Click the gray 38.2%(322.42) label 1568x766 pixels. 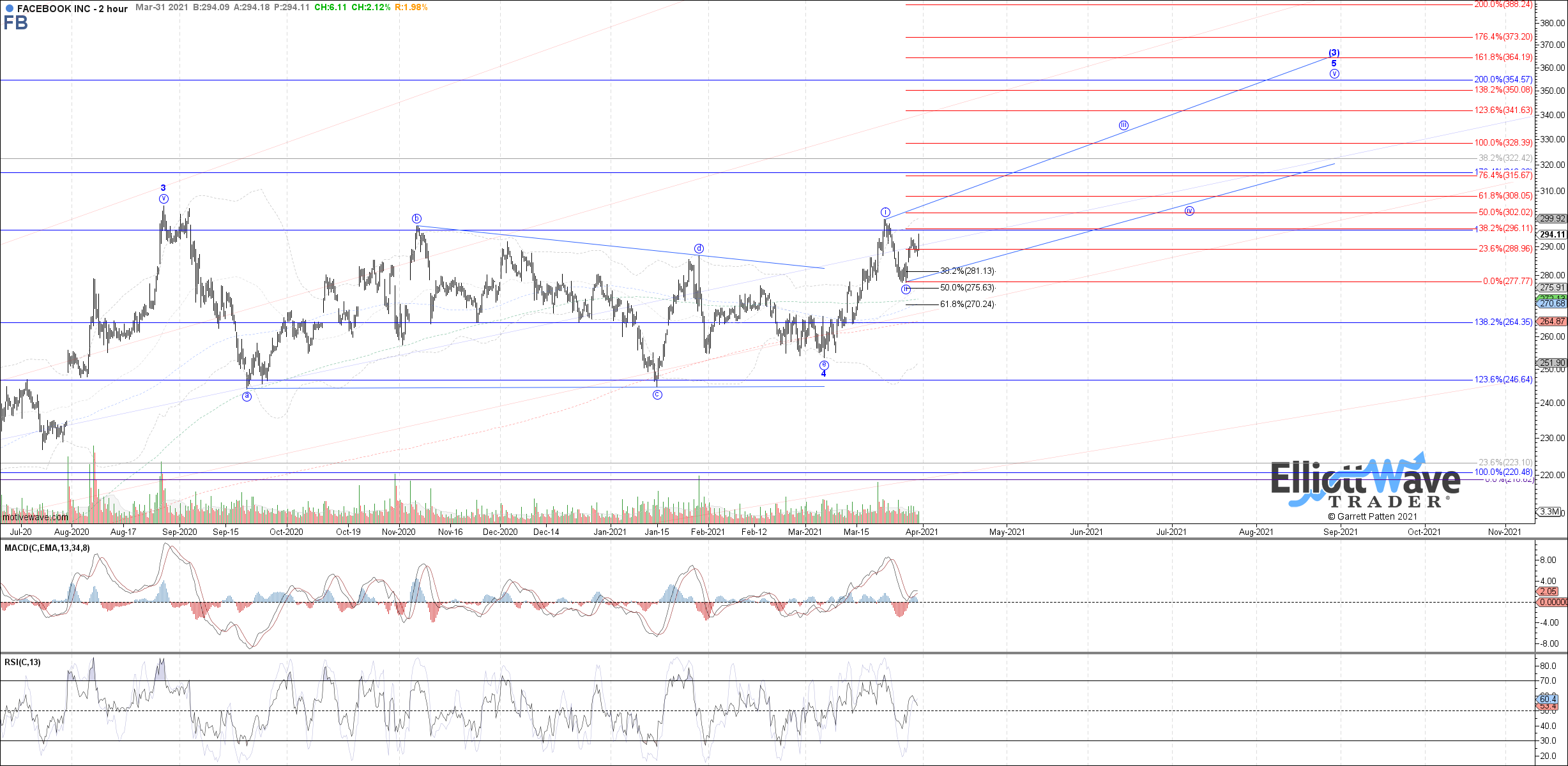click(1505, 158)
